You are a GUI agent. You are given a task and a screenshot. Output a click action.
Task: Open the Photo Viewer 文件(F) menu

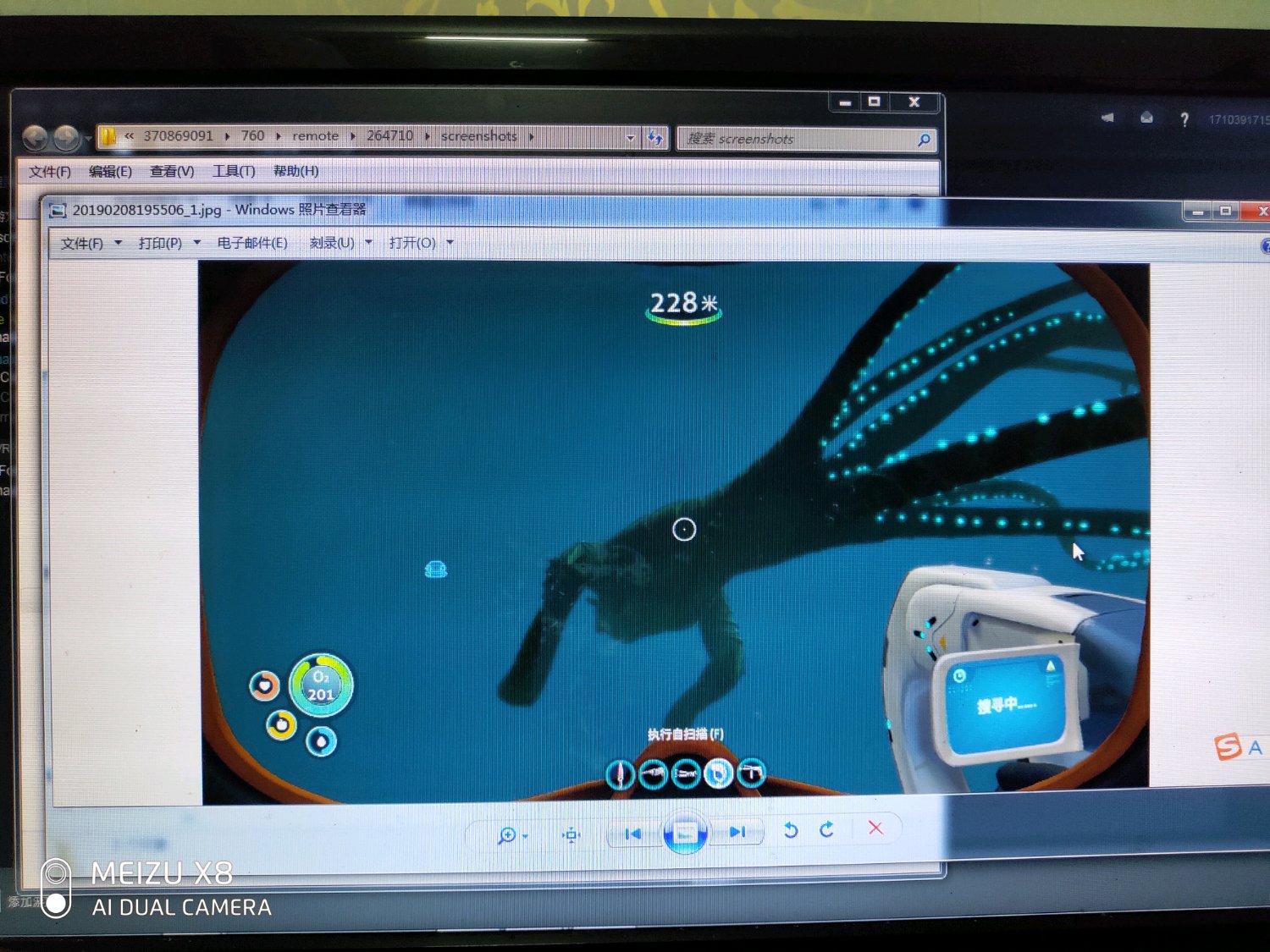pos(82,244)
